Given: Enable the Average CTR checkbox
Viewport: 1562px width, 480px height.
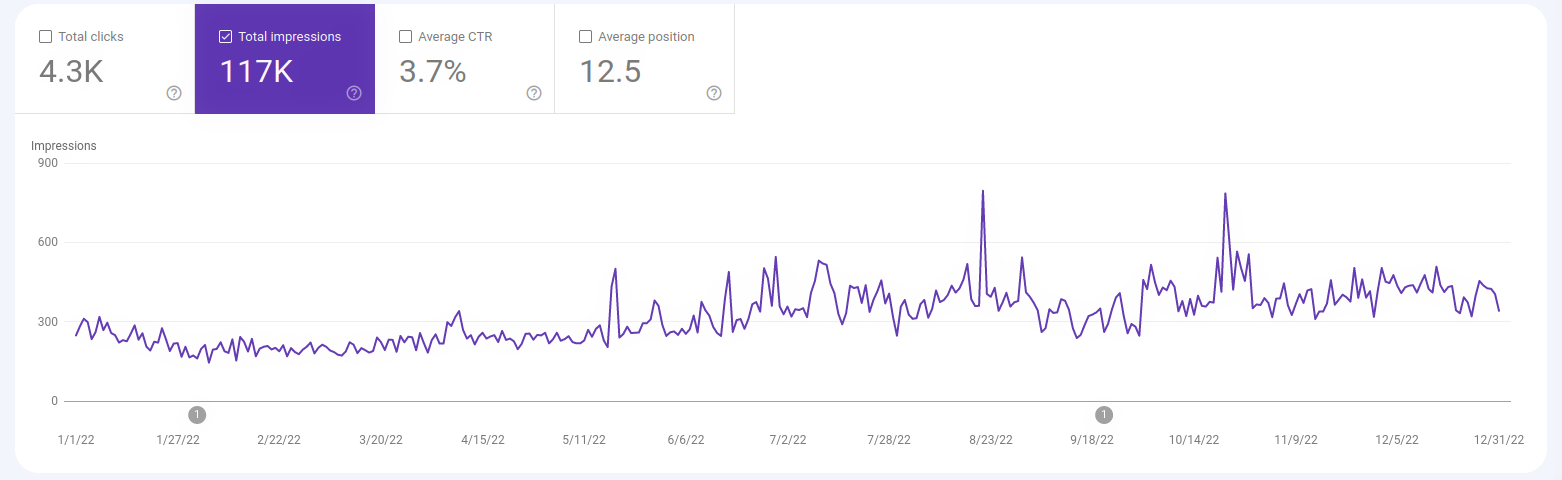Looking at the screenshot, I should tap(405, 37).
